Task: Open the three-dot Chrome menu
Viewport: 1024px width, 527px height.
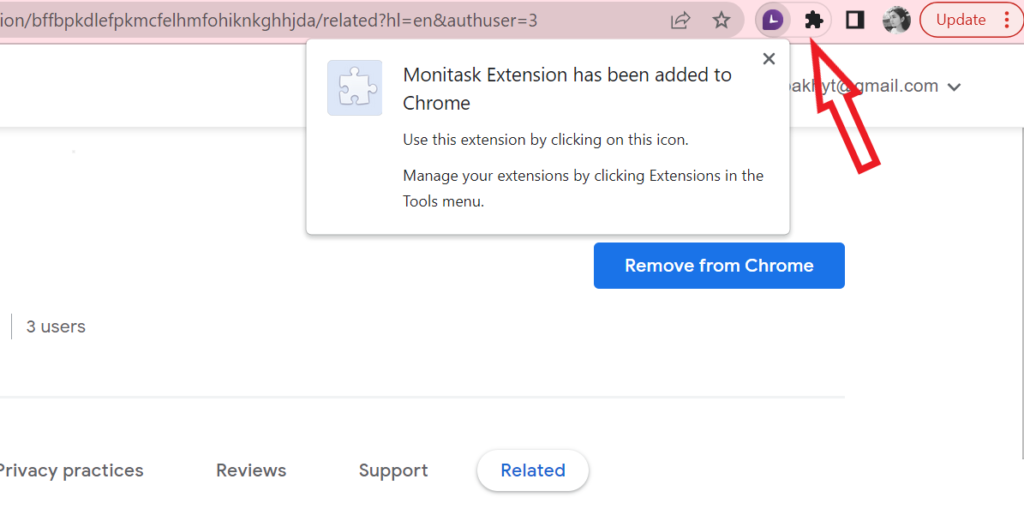Action: pos(1007,20)
